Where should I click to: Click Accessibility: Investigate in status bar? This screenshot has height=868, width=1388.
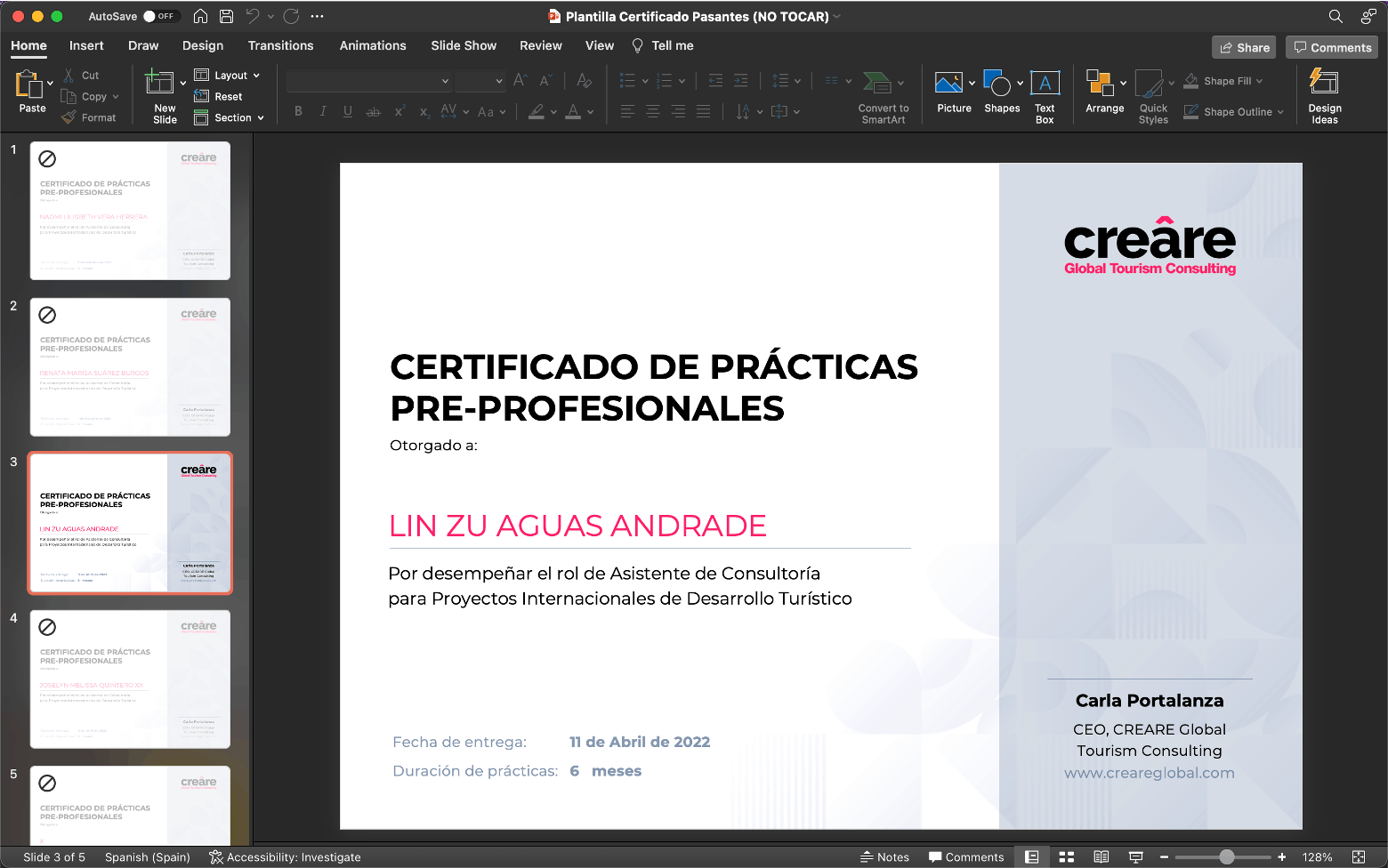[x=285, y=857]
